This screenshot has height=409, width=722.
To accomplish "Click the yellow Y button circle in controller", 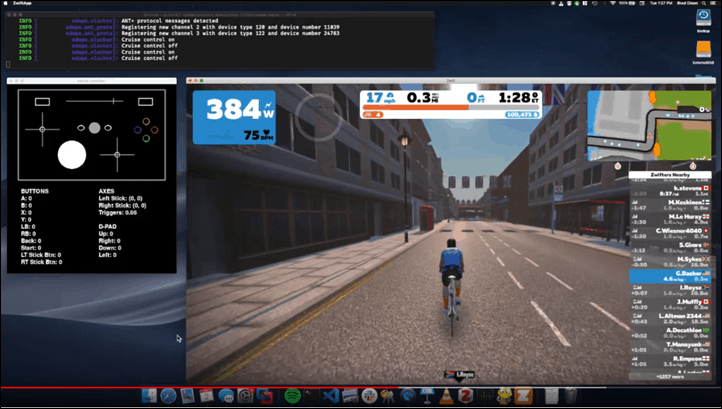I will pyautogui.click(x=146, y=122).
